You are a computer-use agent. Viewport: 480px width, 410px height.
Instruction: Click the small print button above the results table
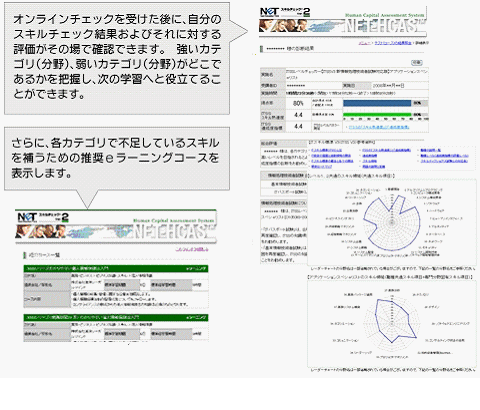[416, 62]
